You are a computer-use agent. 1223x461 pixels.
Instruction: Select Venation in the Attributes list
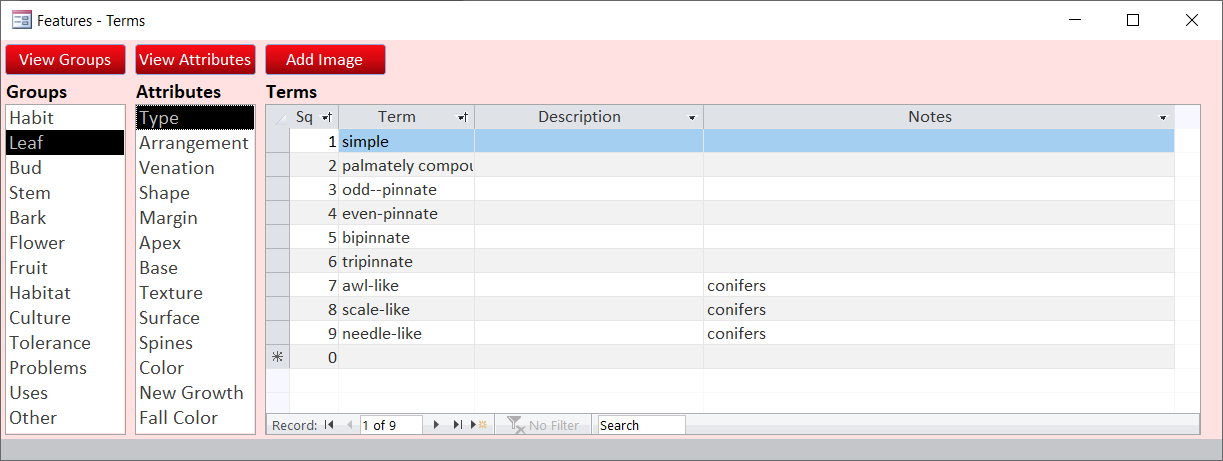click(x=177, y=168)
